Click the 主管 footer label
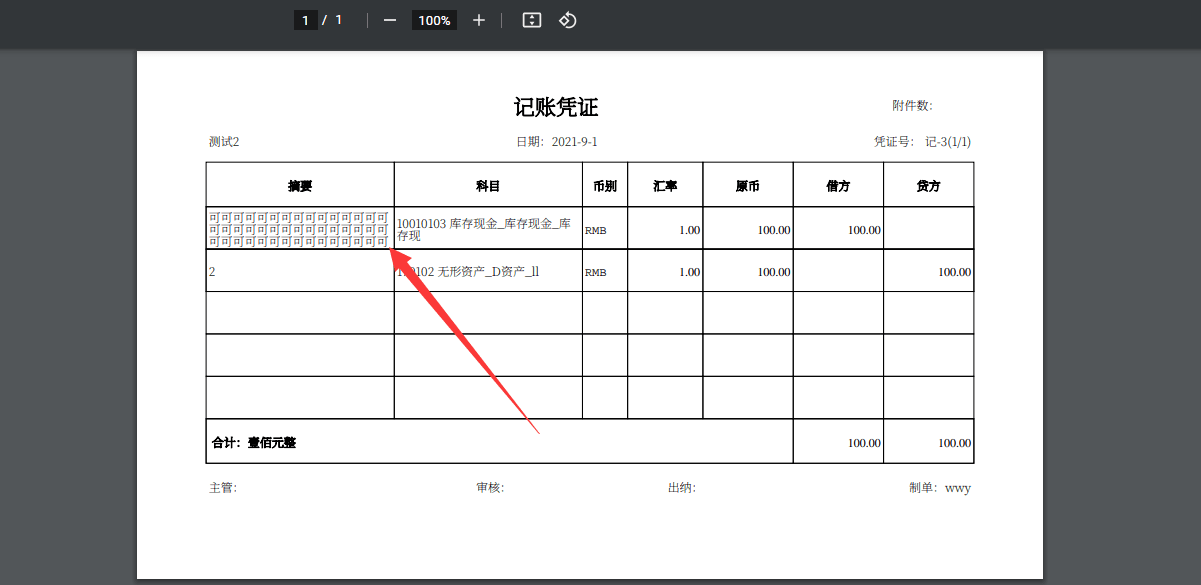Image resolution: width=1201 pixels, height=585 pixels. (223, 488)
